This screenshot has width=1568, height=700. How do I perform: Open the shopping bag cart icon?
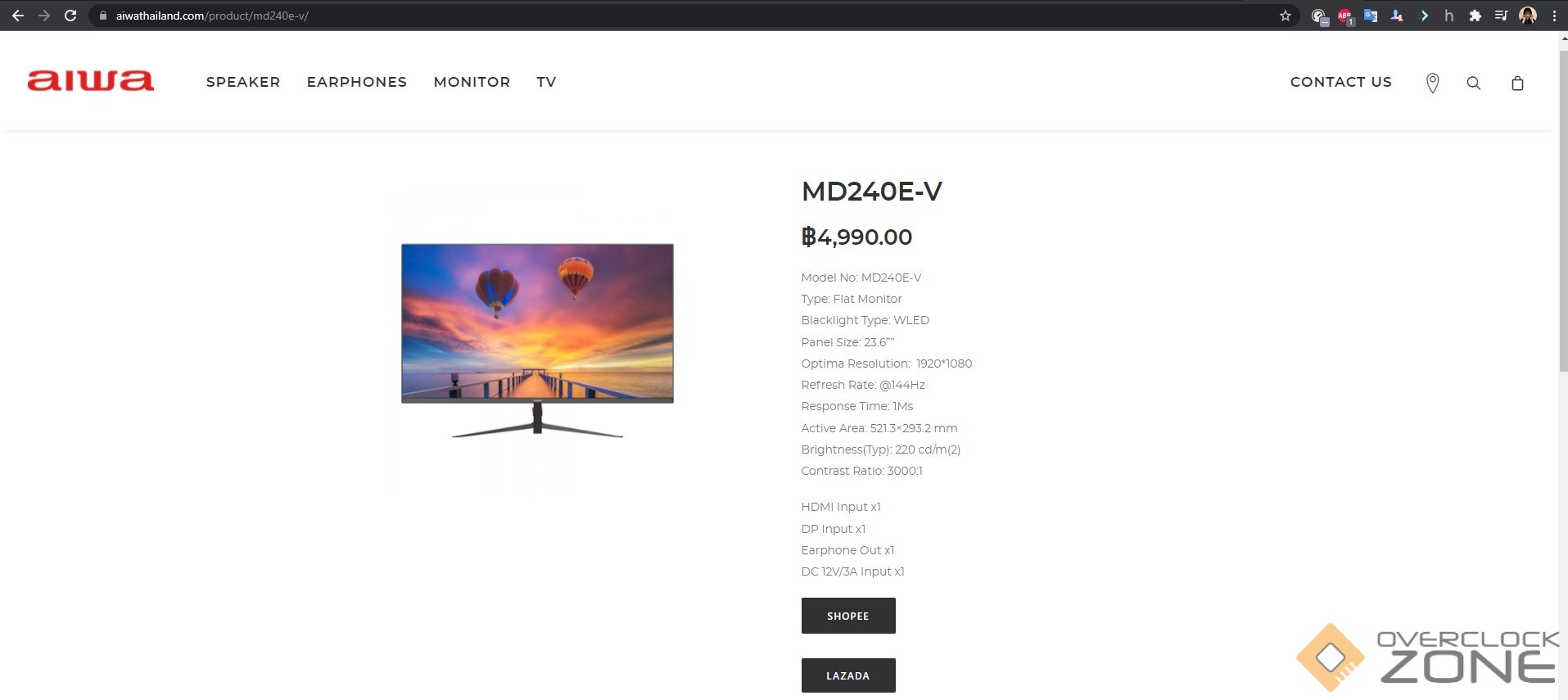pyautogui.click(x=1517, y=83)
